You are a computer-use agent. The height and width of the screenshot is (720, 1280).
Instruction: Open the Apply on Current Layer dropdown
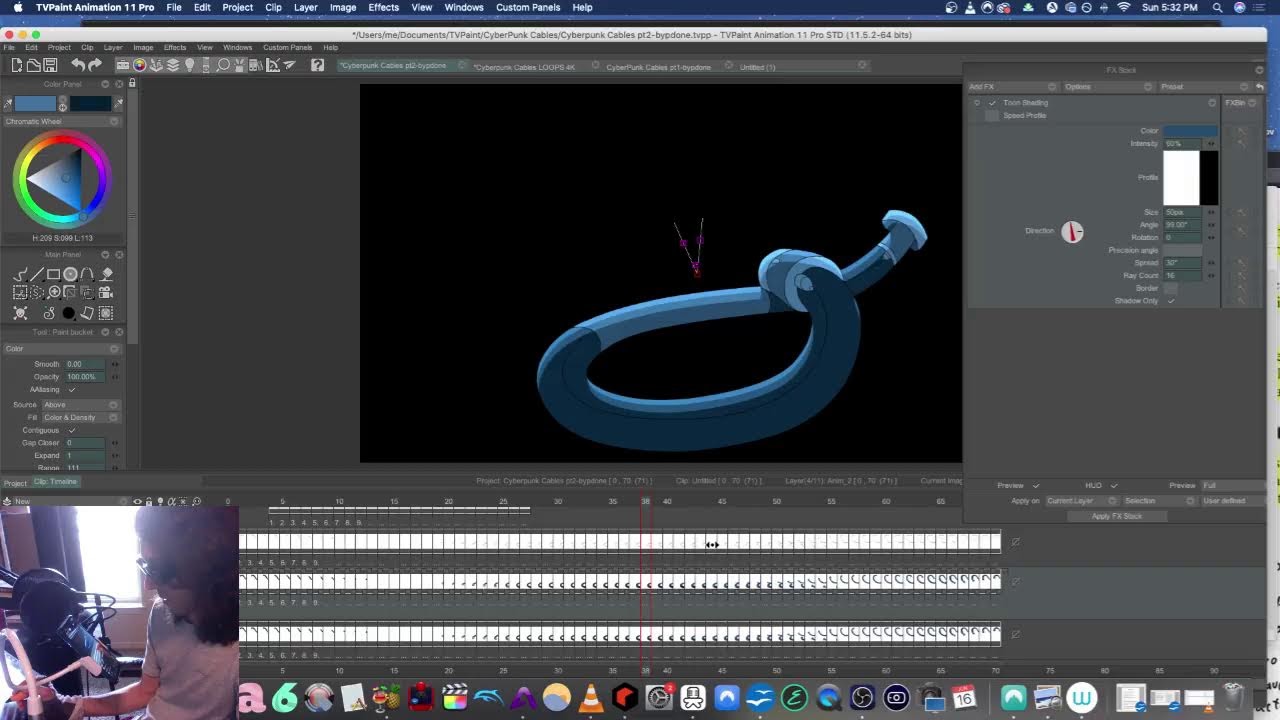click(x=1082, y=501)
